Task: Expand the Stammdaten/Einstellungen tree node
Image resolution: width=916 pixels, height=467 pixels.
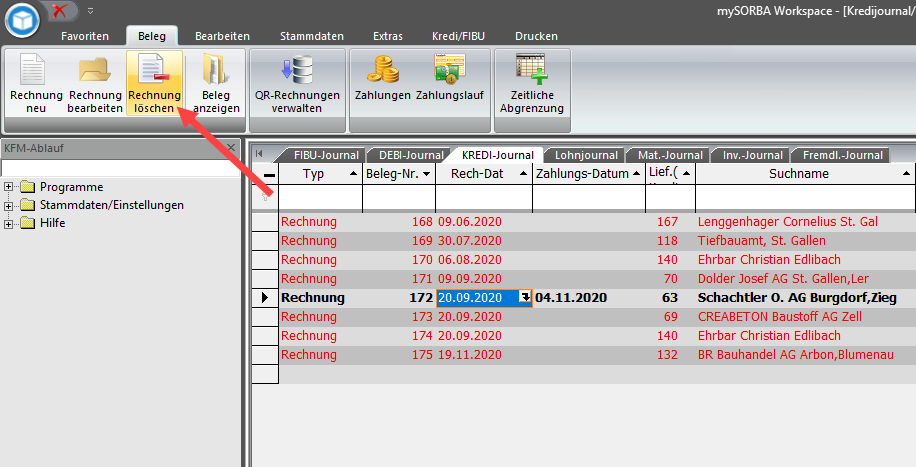Action: (8, 206)
